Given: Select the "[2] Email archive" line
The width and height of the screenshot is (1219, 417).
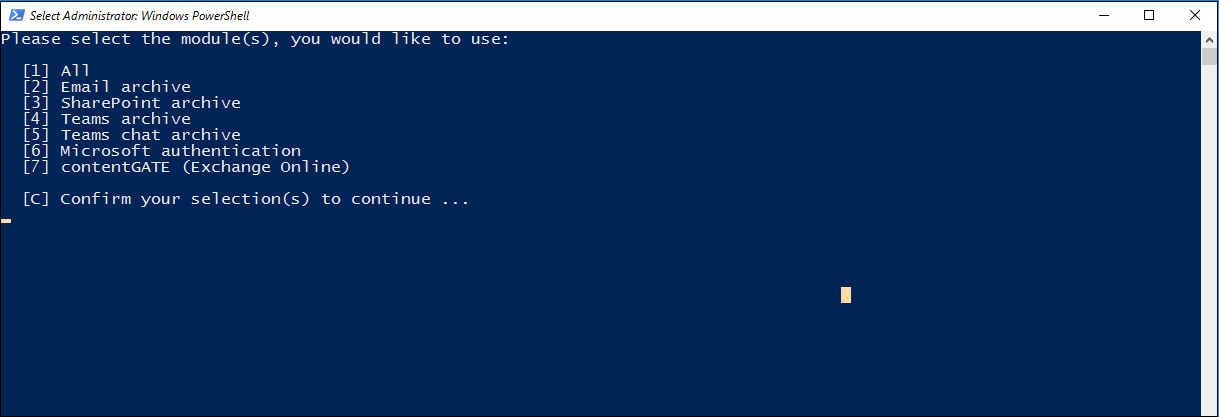Looking at the screenshot, I should pos(106,87).
